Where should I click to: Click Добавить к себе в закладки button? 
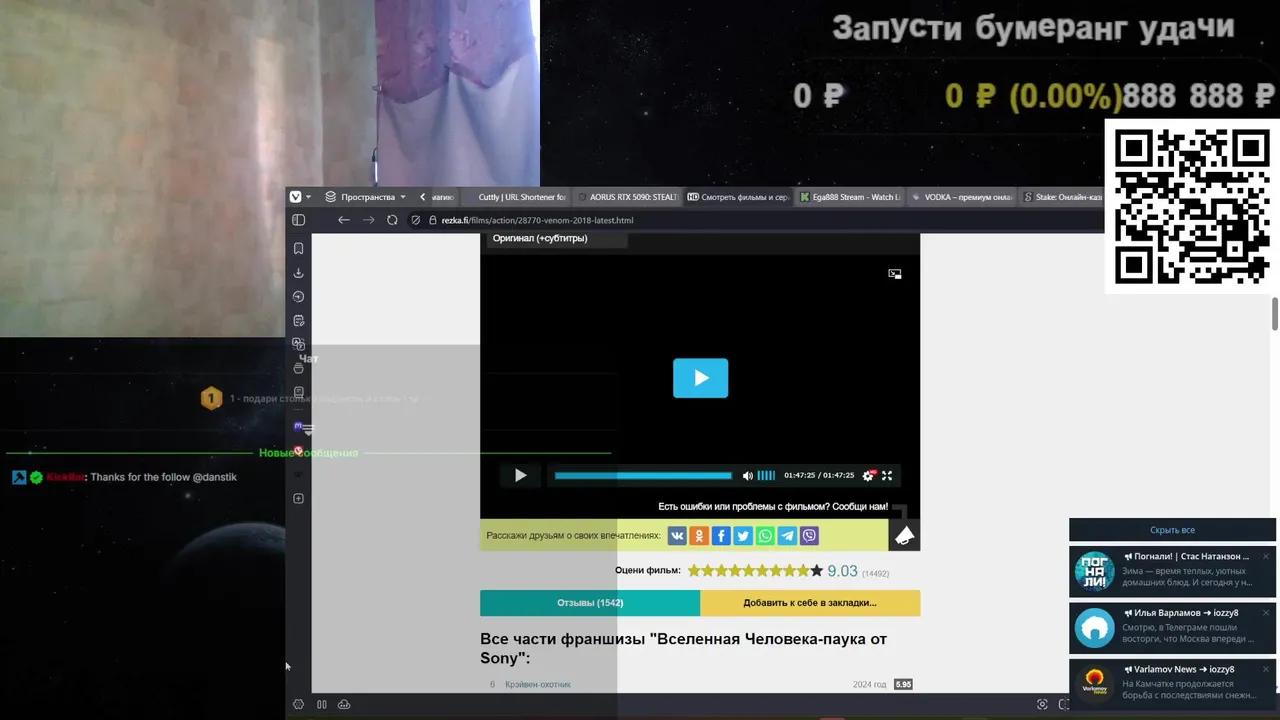(810, 603)
